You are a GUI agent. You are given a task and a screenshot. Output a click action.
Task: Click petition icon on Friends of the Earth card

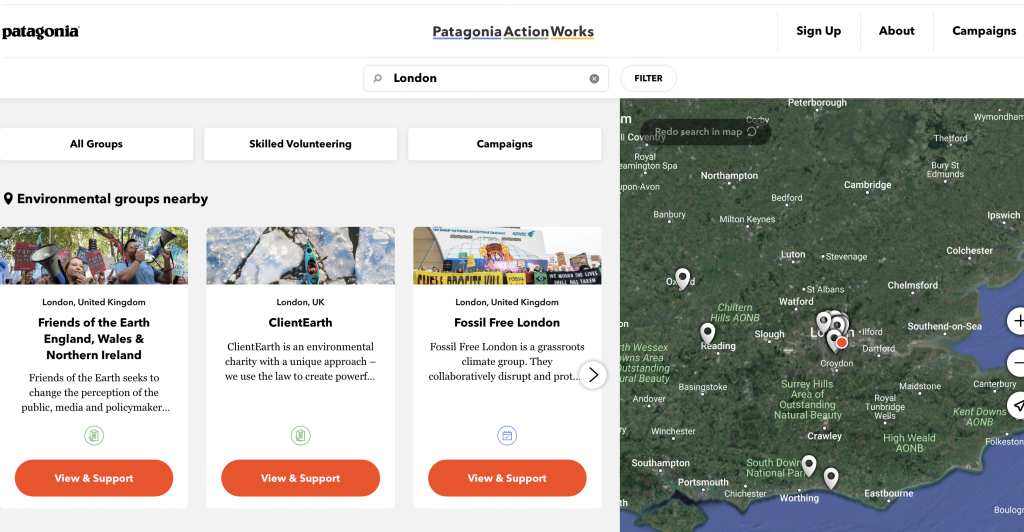tap(94, 435)
